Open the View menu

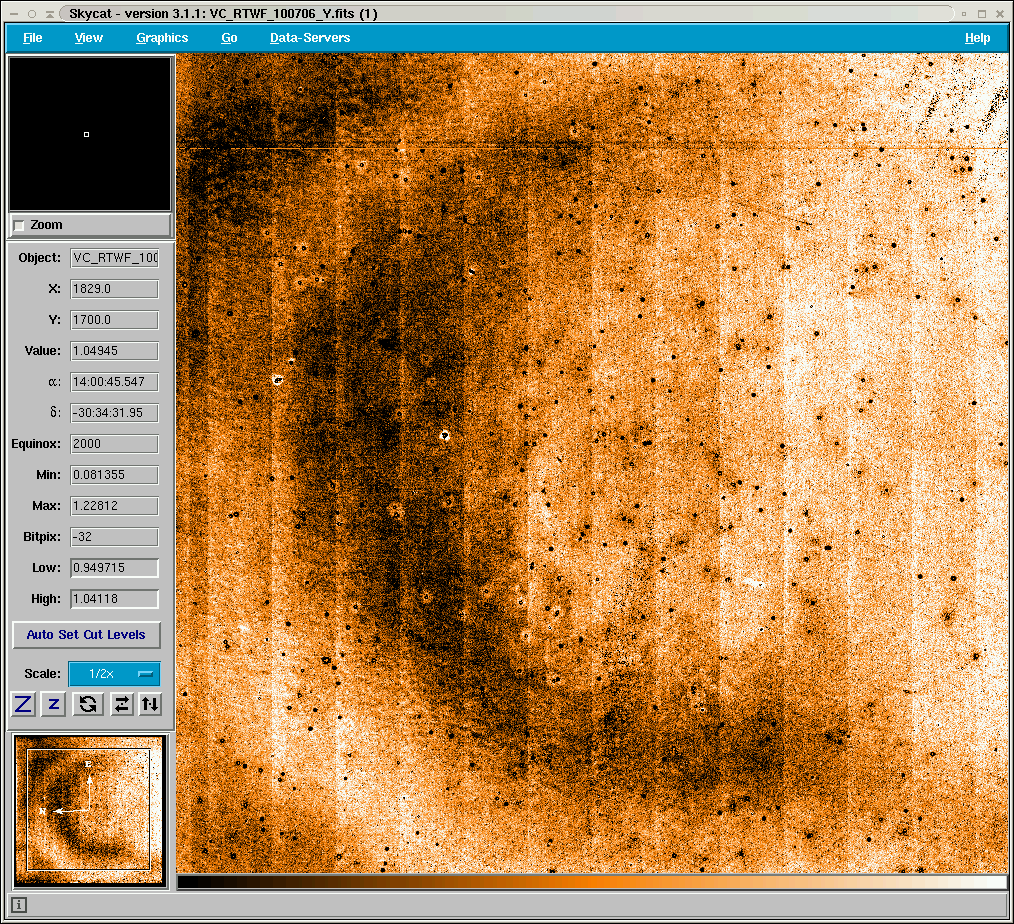tap(89, 38)
